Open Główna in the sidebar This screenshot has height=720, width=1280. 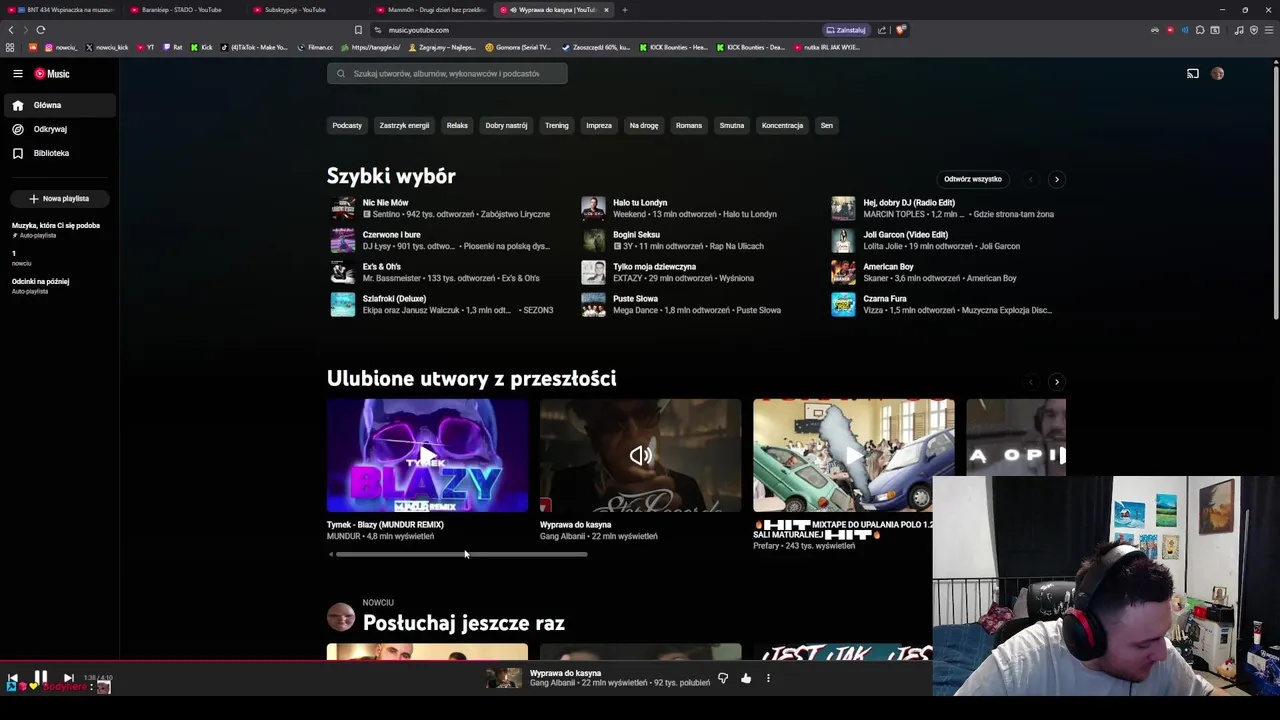pyautogui.click(x=59, y=105)
